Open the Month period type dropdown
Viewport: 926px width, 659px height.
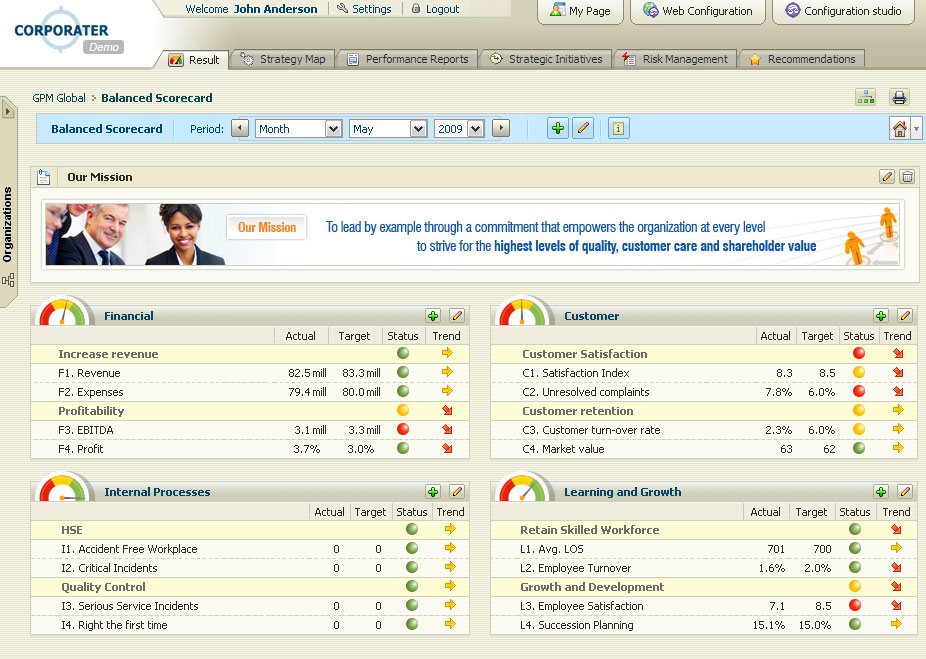[298, 129]
